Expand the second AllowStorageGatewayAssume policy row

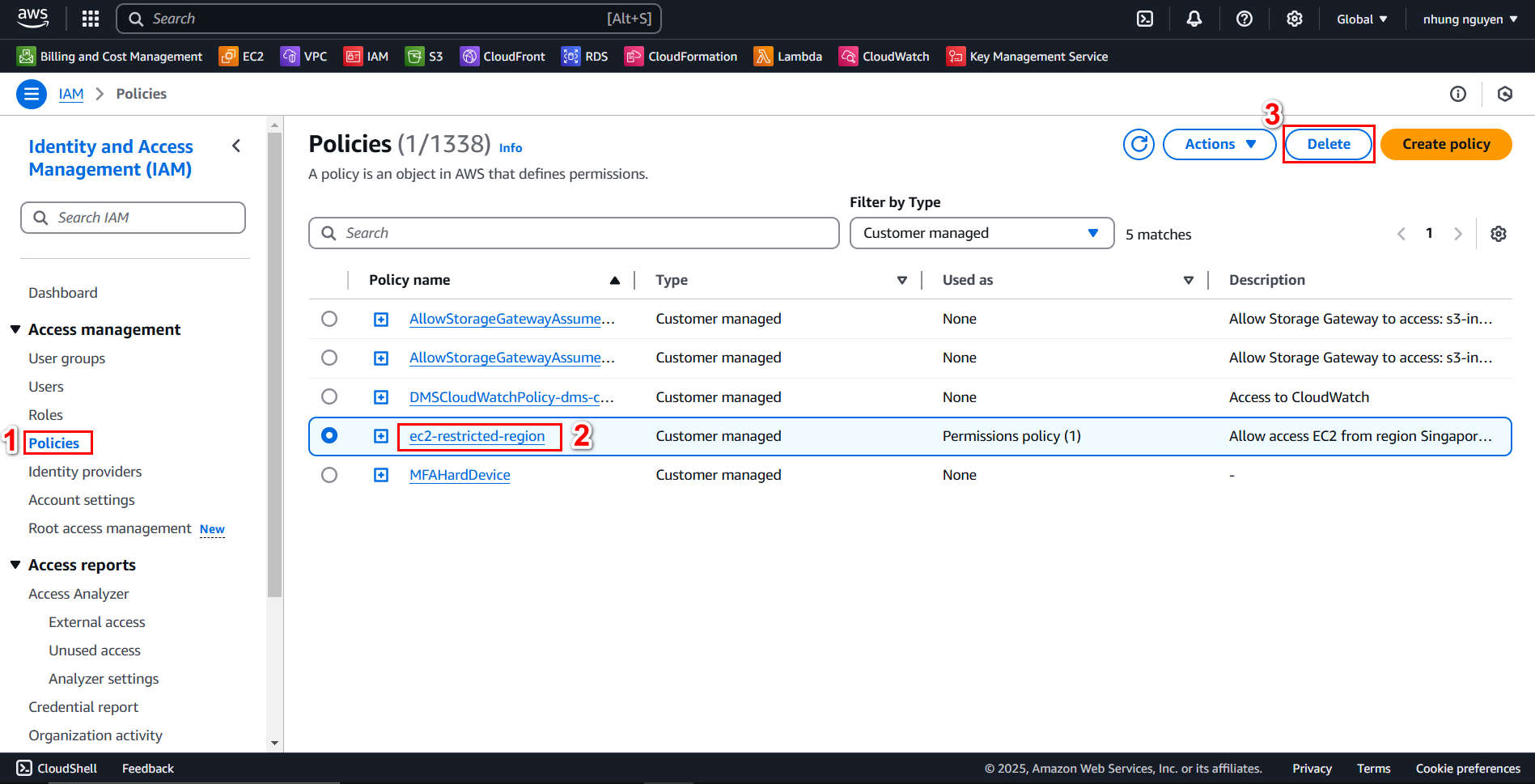pos(381,358)
